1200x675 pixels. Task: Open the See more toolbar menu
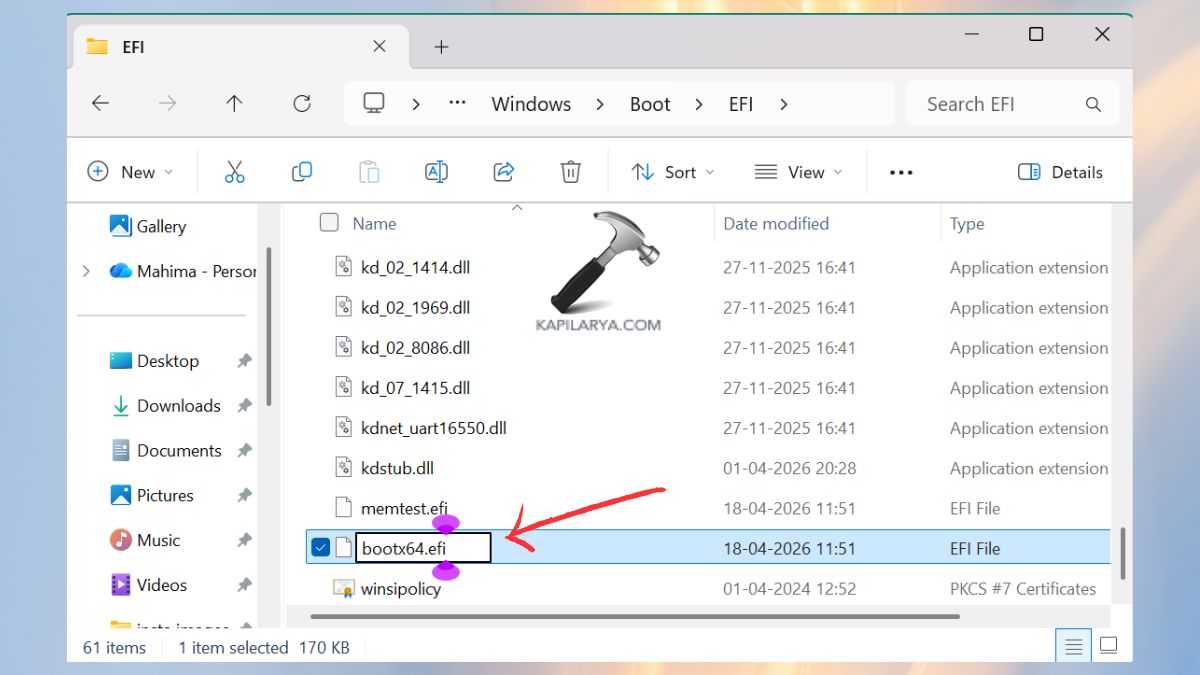[x=900, y=171]
